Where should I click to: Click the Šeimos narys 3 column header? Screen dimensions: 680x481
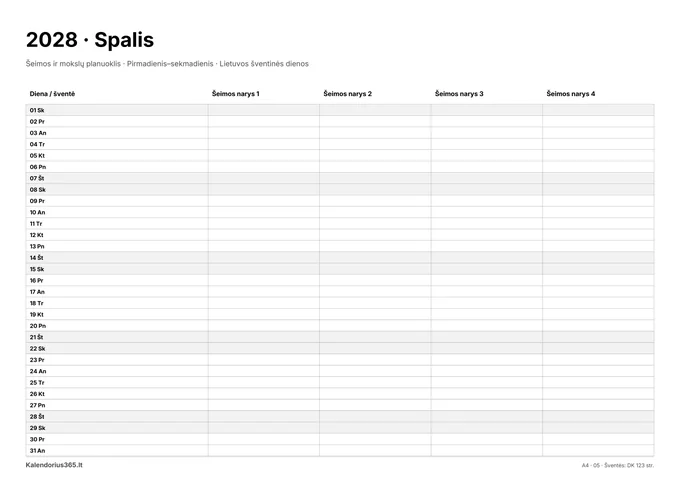459,94
